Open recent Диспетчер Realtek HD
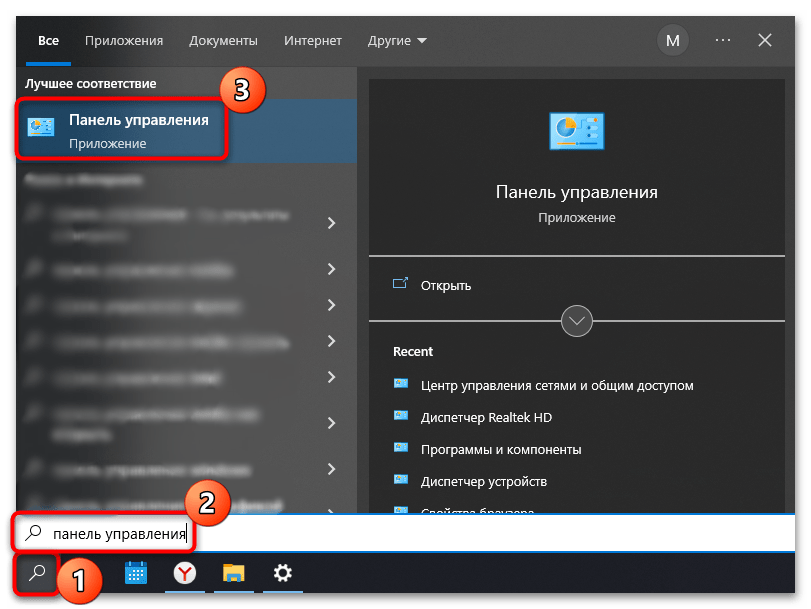 [486, 417]
